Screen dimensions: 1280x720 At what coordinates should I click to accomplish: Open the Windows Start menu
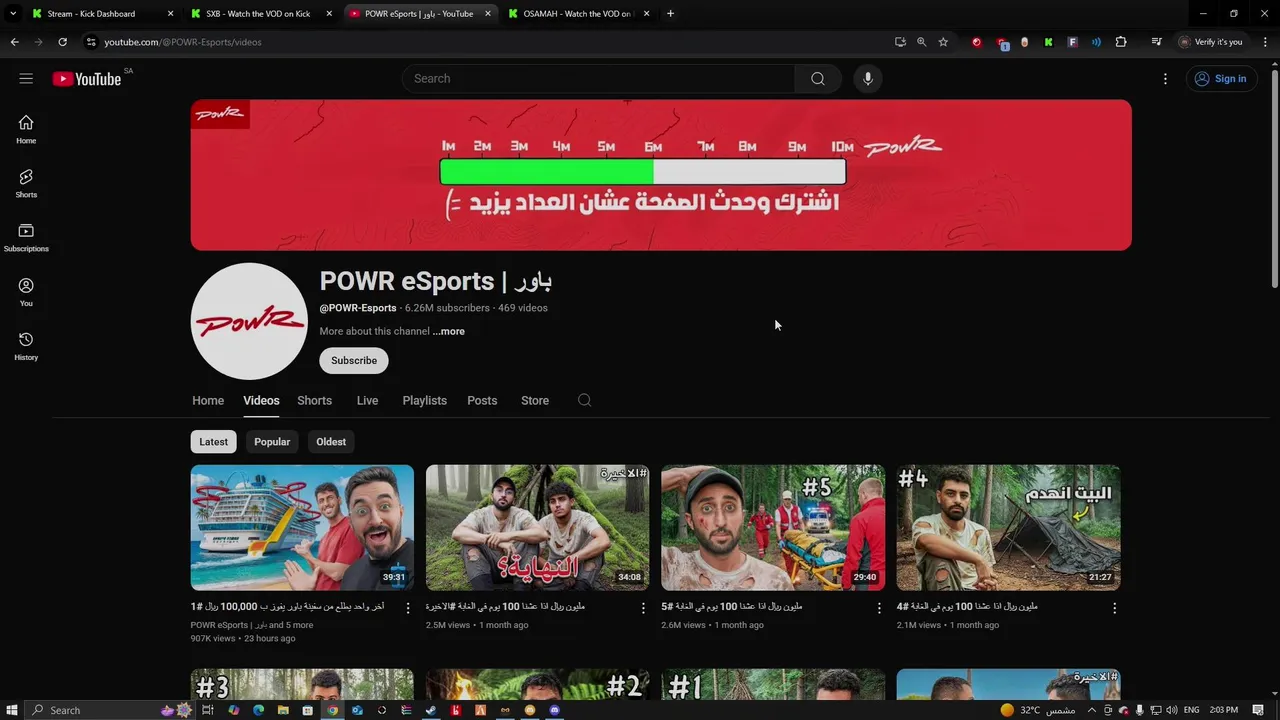click(12, 710)
